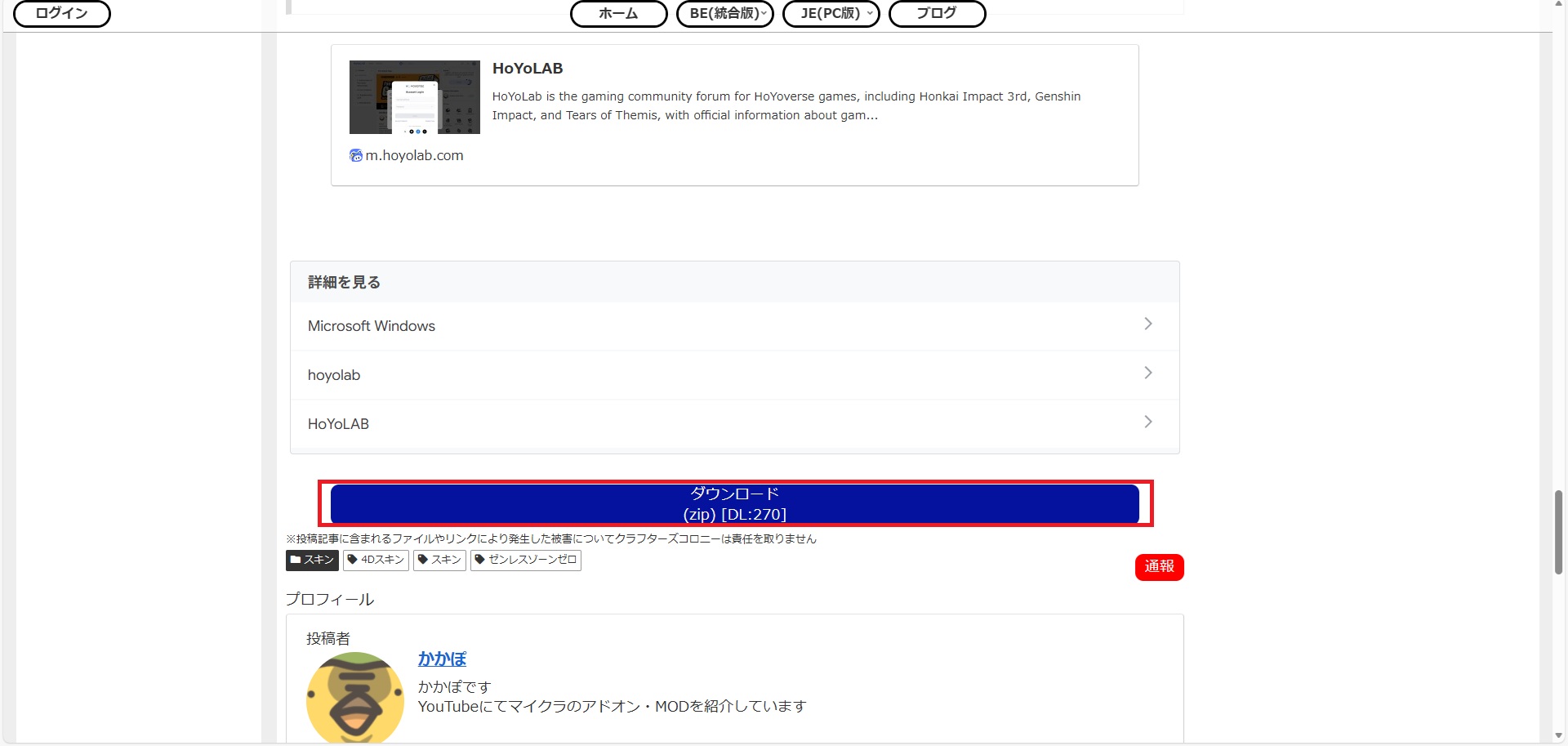Open the HoYoLAB link preview thumbnail
The image size is (1568, 746).
pyautogui.click(x=414, y=97)
